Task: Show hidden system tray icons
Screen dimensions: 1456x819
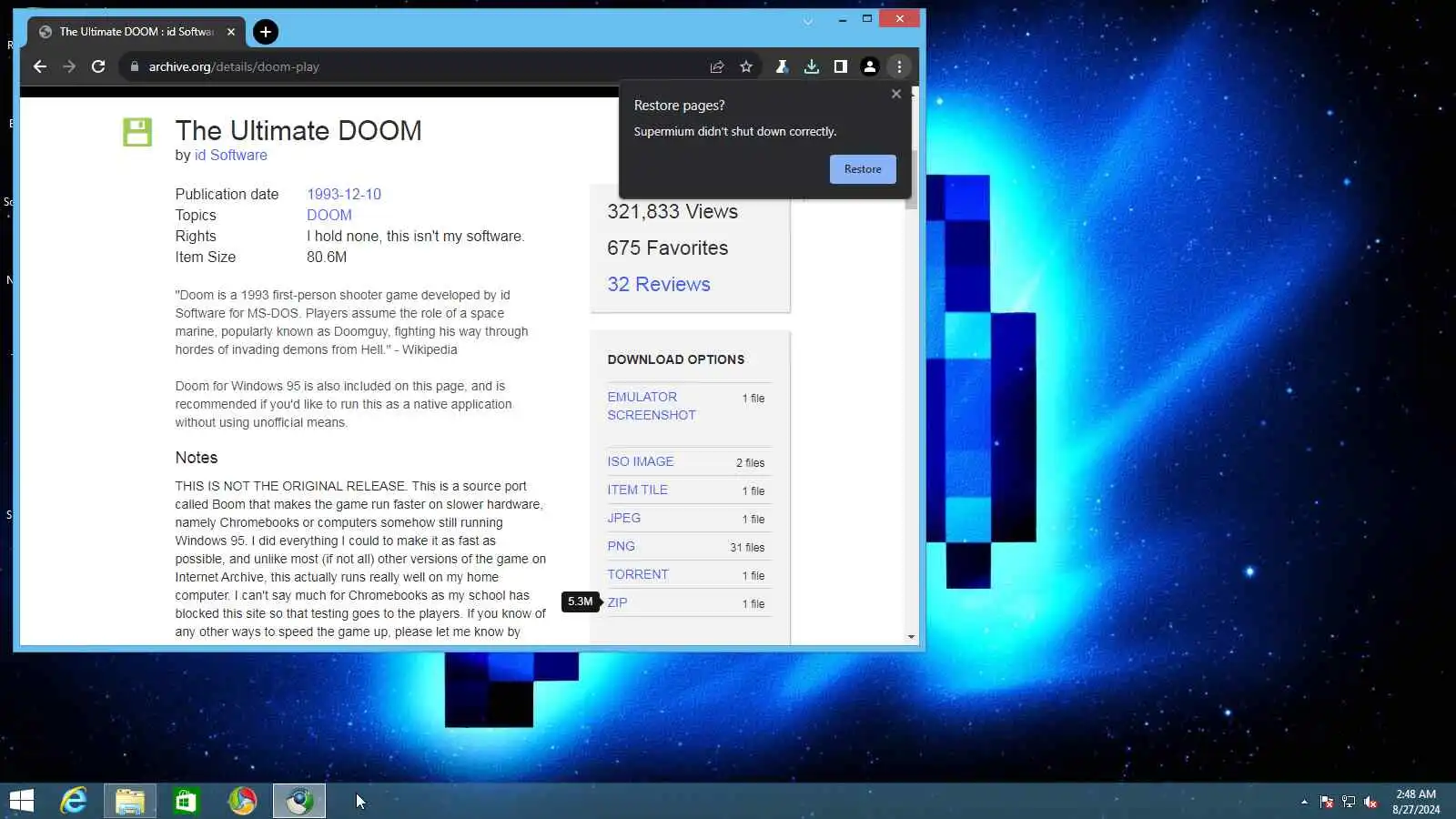Action: pyautogui.click(x=1304, y=802)
